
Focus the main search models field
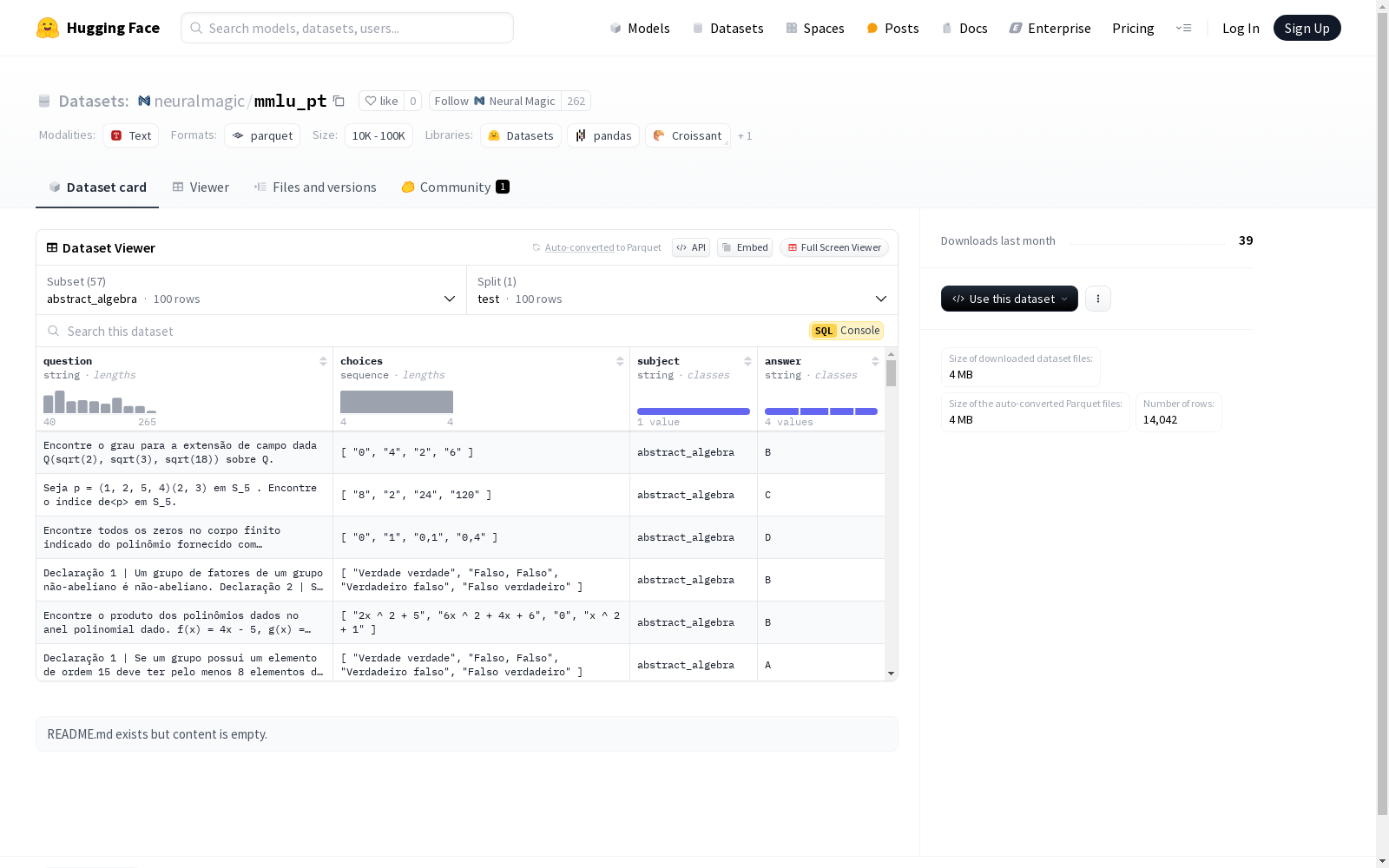(347, 28)
